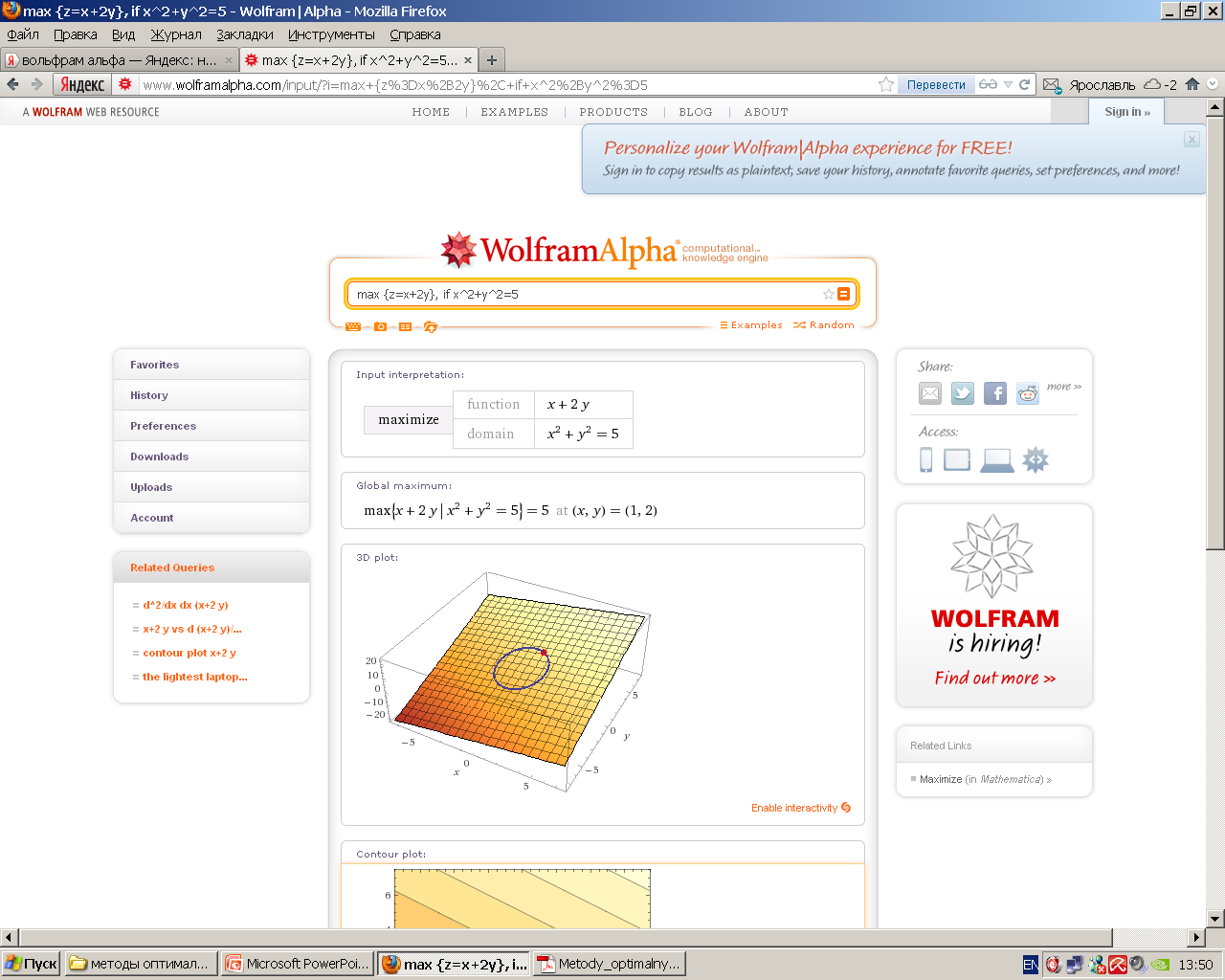Click Find out more in Wolfram hiring ad
The image size is (1225, 980).
coord(995,679)
